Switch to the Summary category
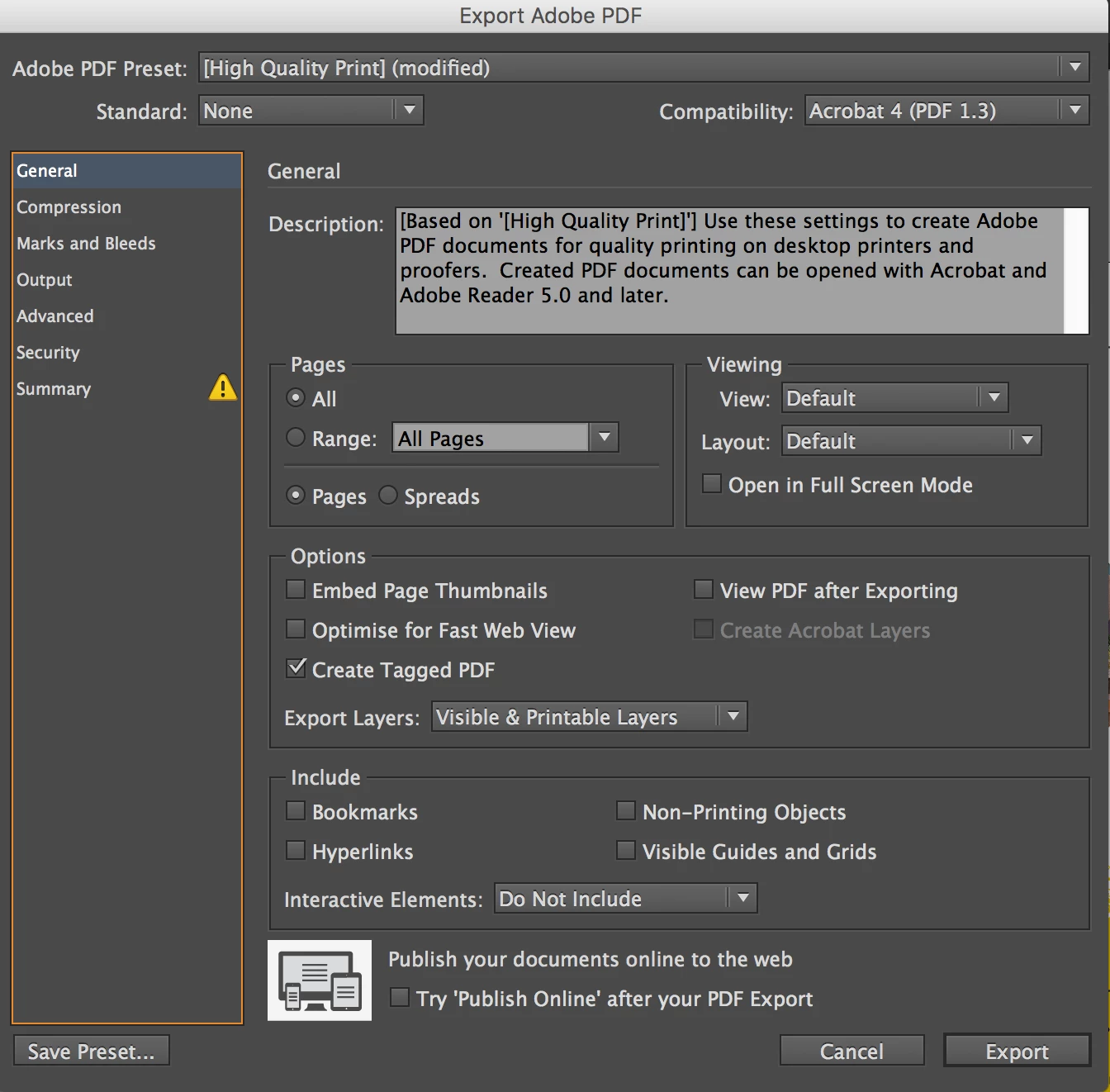The image size is (1110, 1092). tap(127, 389)
